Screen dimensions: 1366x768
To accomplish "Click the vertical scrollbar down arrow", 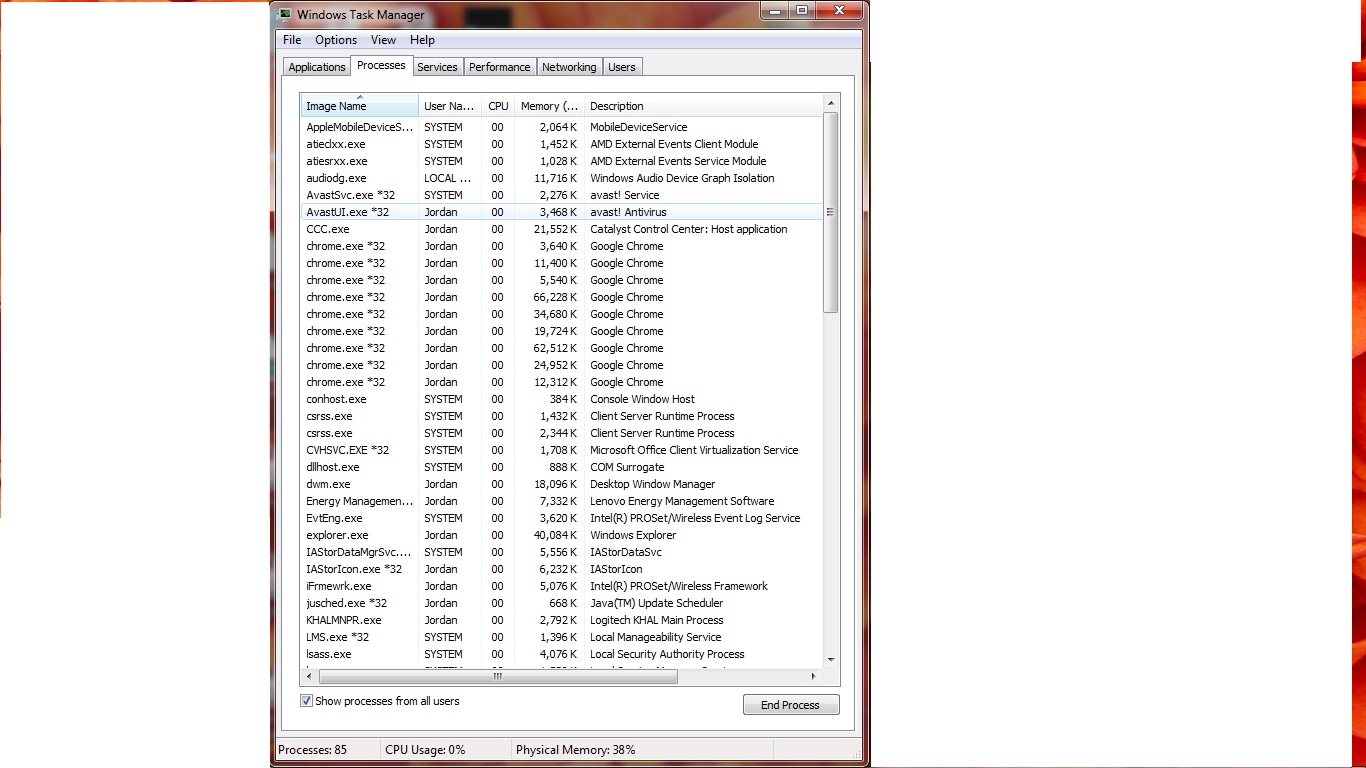I will (x=831, y=660).
